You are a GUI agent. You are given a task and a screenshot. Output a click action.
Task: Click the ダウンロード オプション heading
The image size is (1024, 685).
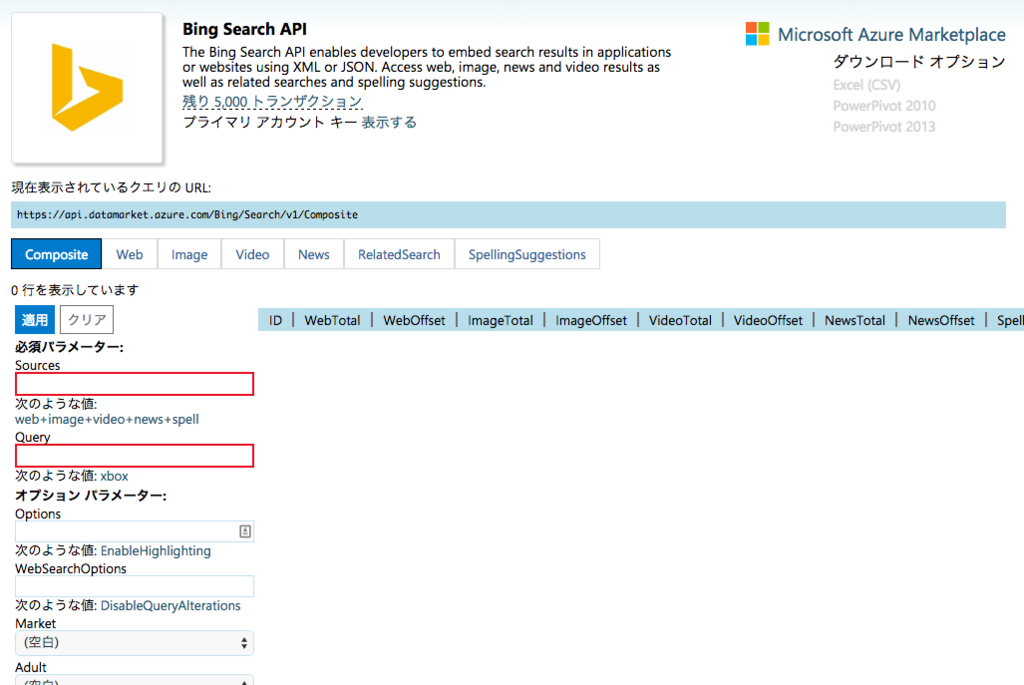click(x=919, y=62)
